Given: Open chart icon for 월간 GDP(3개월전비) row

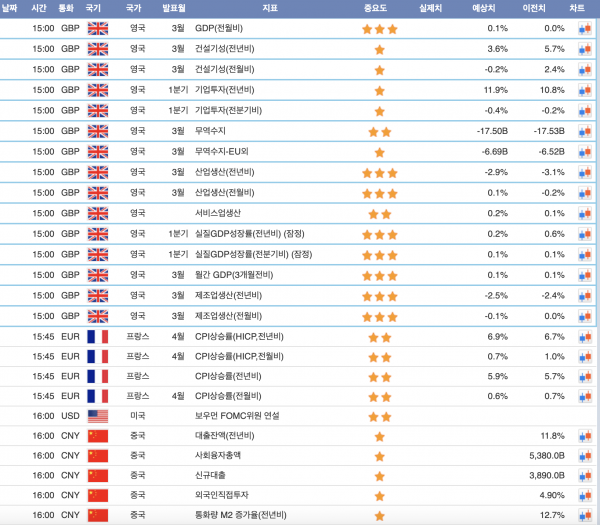Looking at the screenshot, I should (x=585, y=275).
